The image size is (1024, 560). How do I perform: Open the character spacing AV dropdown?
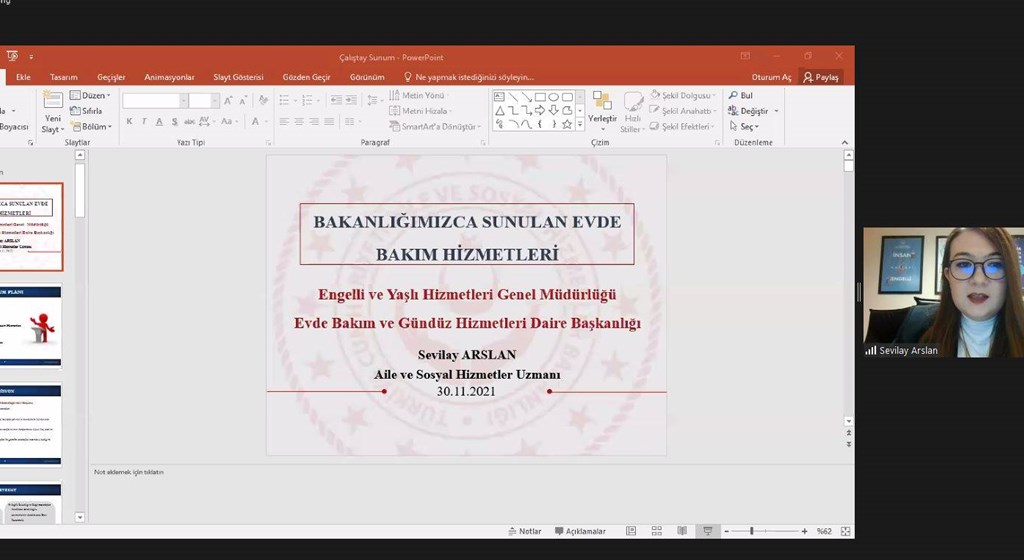[206, 121]
